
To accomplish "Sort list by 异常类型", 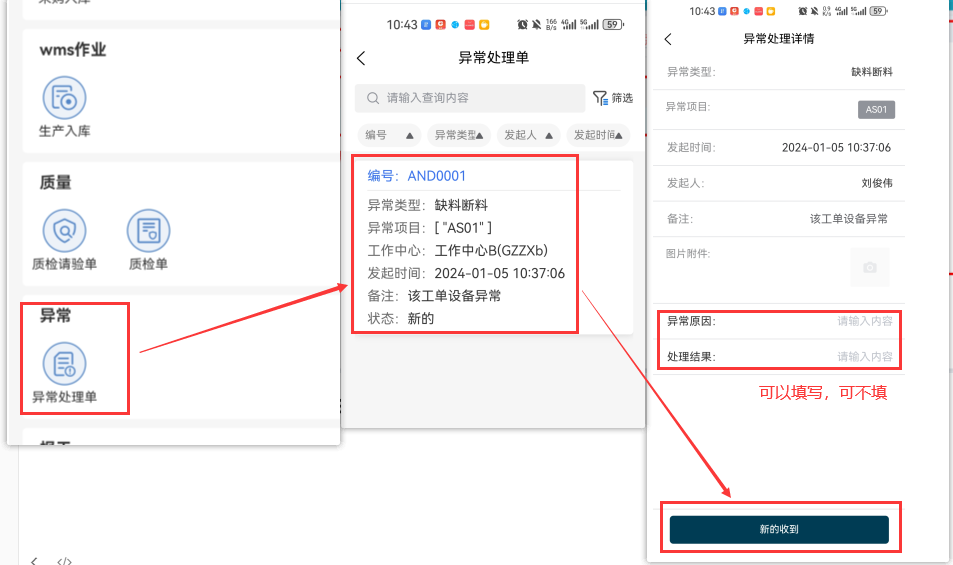I will (x=458, y=135).
